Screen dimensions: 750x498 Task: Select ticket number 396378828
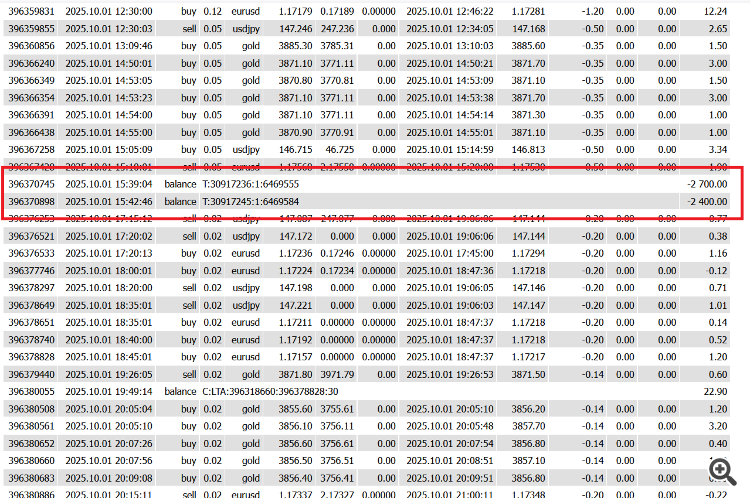32,357
